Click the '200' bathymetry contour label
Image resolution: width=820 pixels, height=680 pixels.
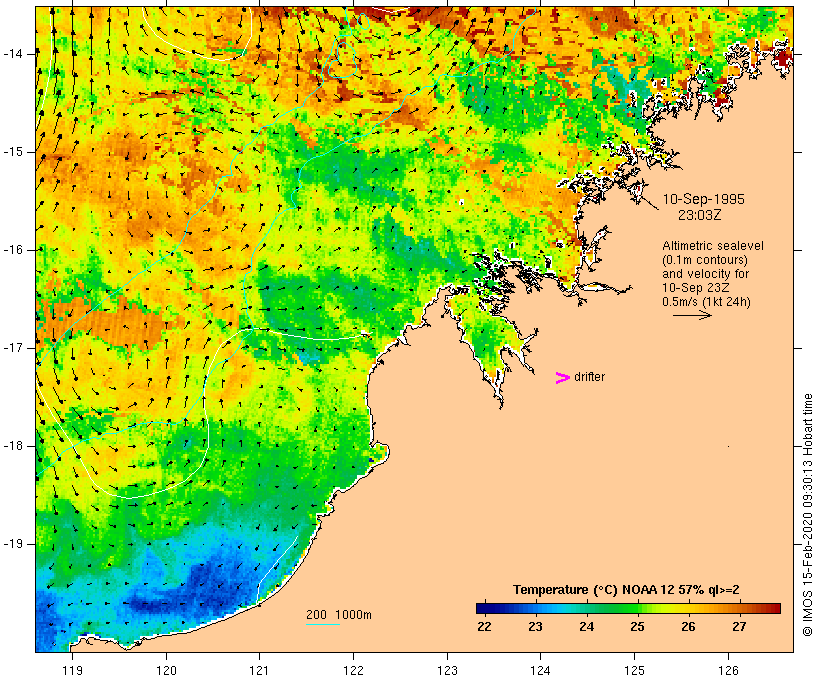coord(316,615)
